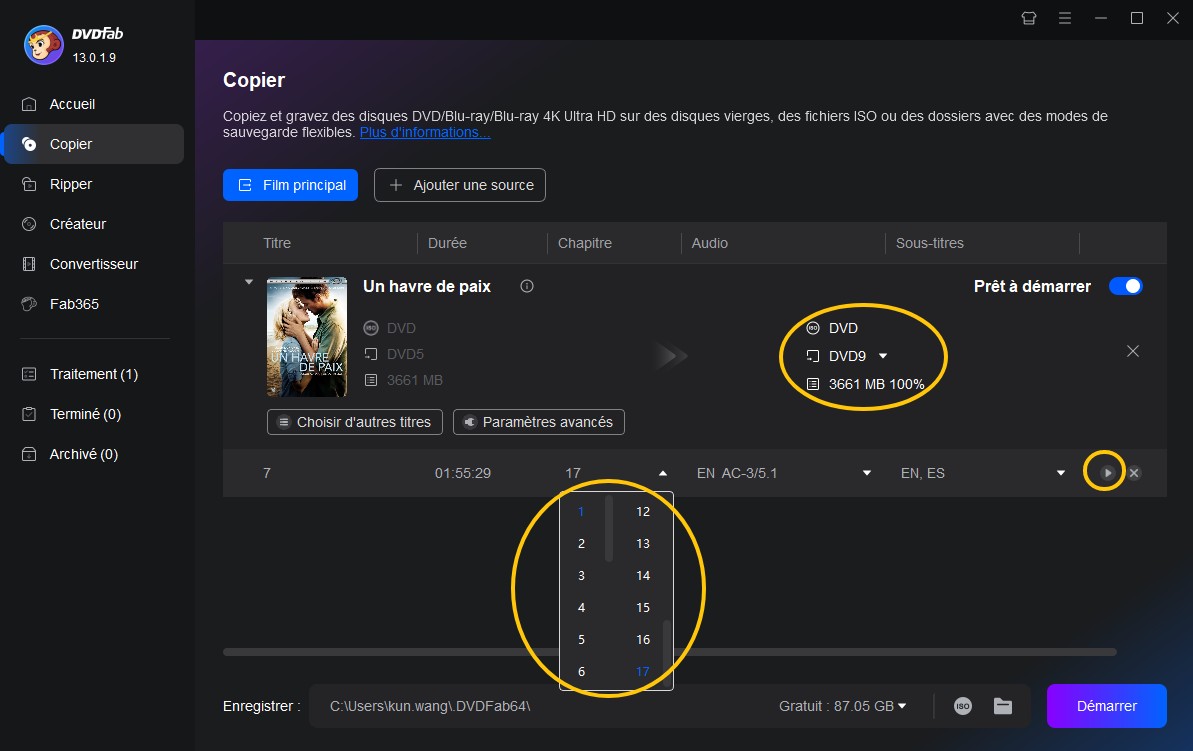Image resolution: width=1193 pixels, height=751 pixels.
Task: Choose ISO output with the ISO icon
Action: coord(962,706)
